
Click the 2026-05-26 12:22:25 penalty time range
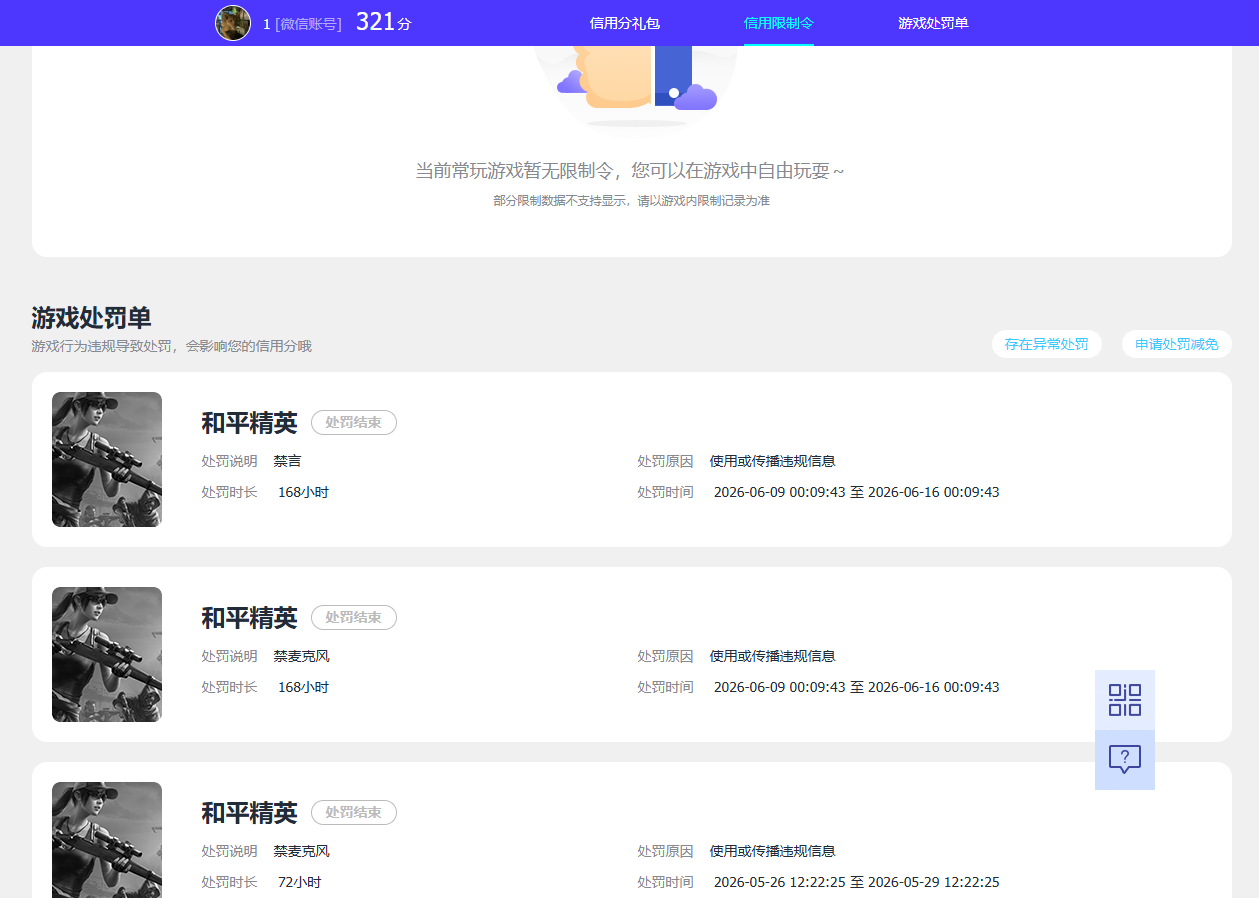coord(857,882)
